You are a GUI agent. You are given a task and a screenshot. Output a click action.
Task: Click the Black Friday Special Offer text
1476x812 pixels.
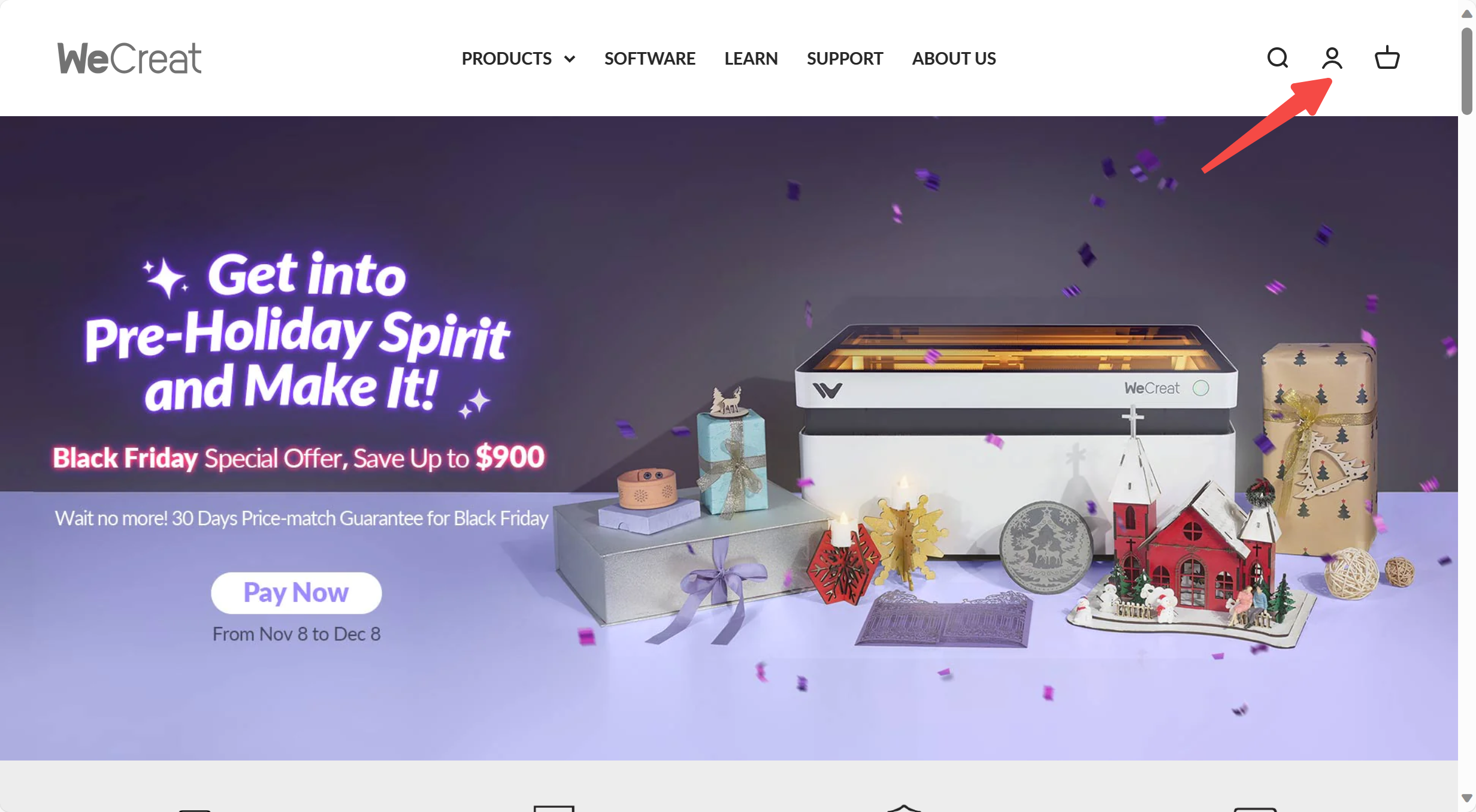(x=298, y=457)
